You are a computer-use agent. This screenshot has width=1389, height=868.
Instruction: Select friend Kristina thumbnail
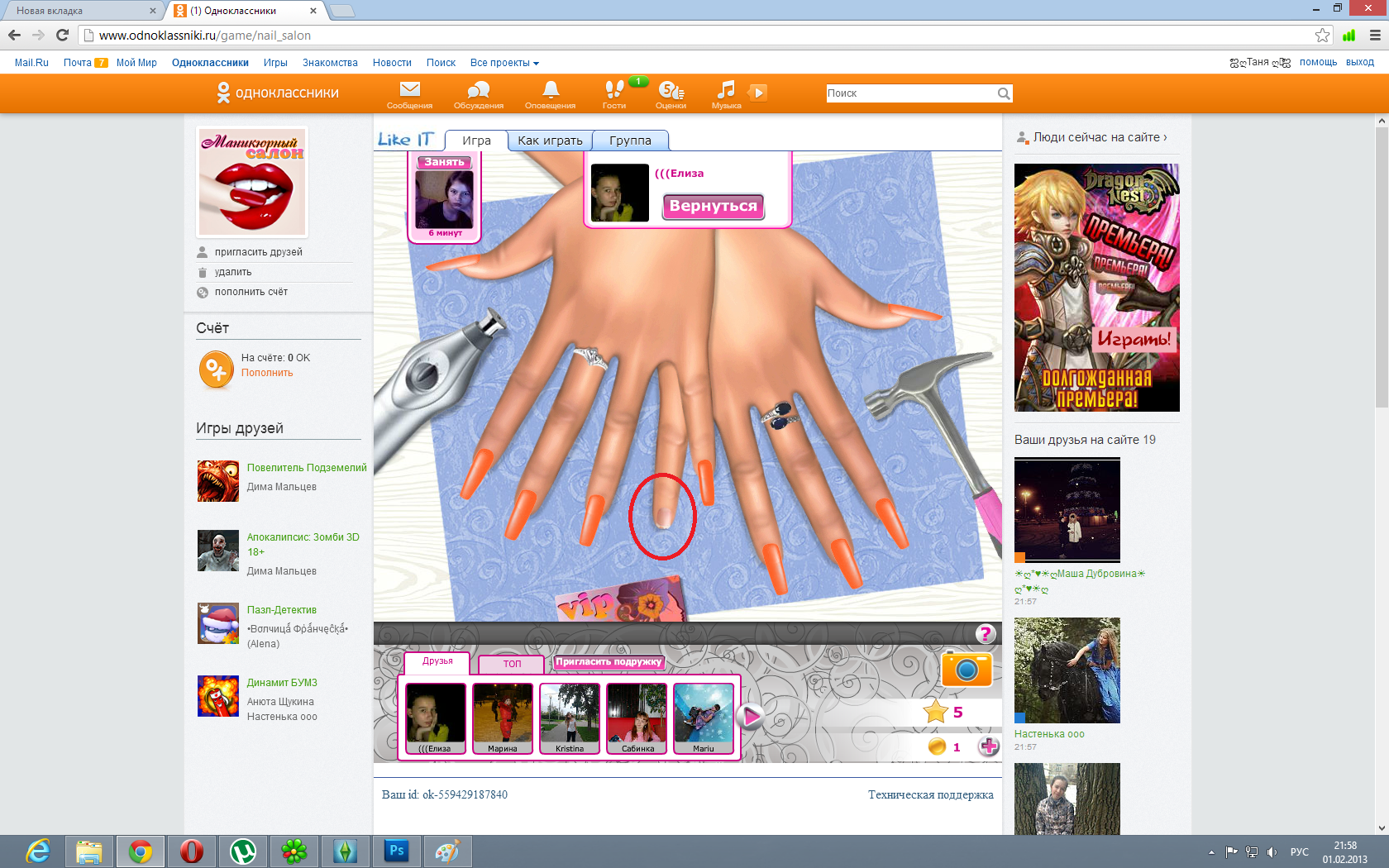point(570,718)
